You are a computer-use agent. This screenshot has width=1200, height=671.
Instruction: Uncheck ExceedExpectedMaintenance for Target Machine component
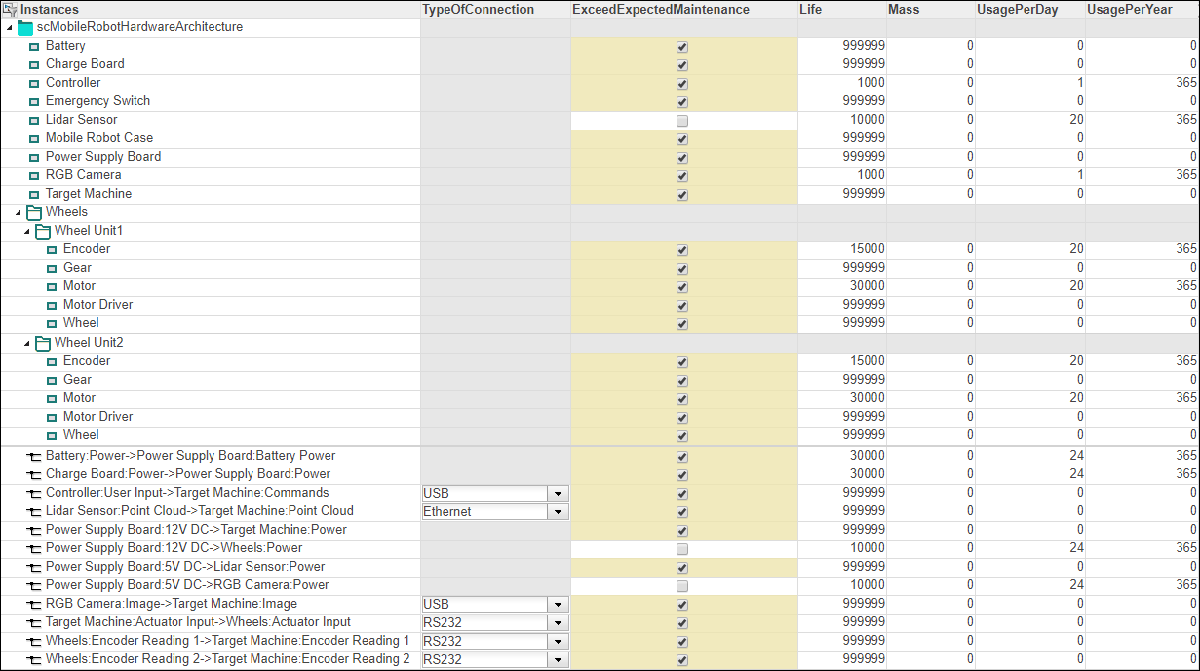tap(682, 195)
